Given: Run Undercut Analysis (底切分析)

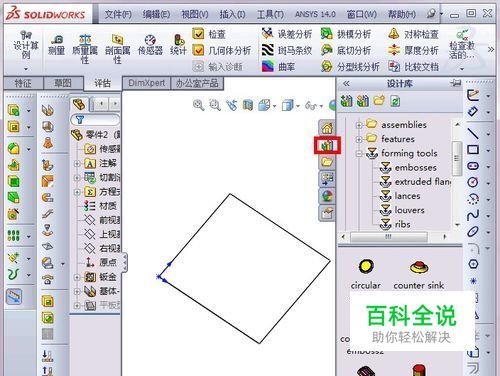Looking at the screenshot, I should (345, 50).
